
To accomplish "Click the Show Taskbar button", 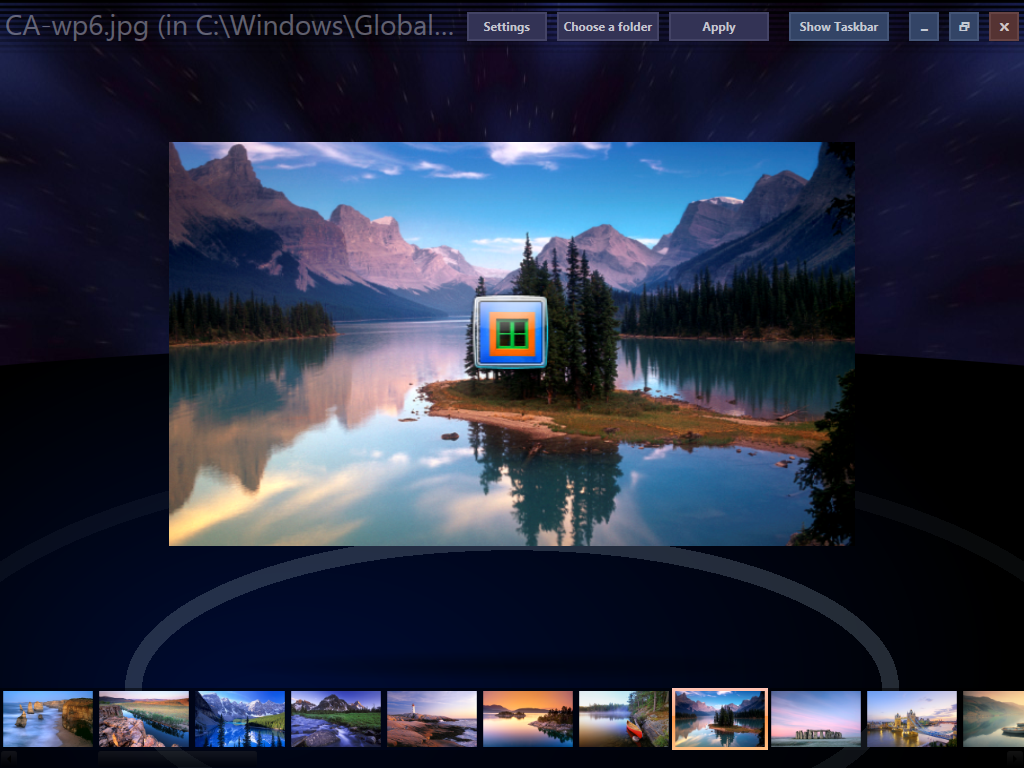I will [x=839, y=27].
